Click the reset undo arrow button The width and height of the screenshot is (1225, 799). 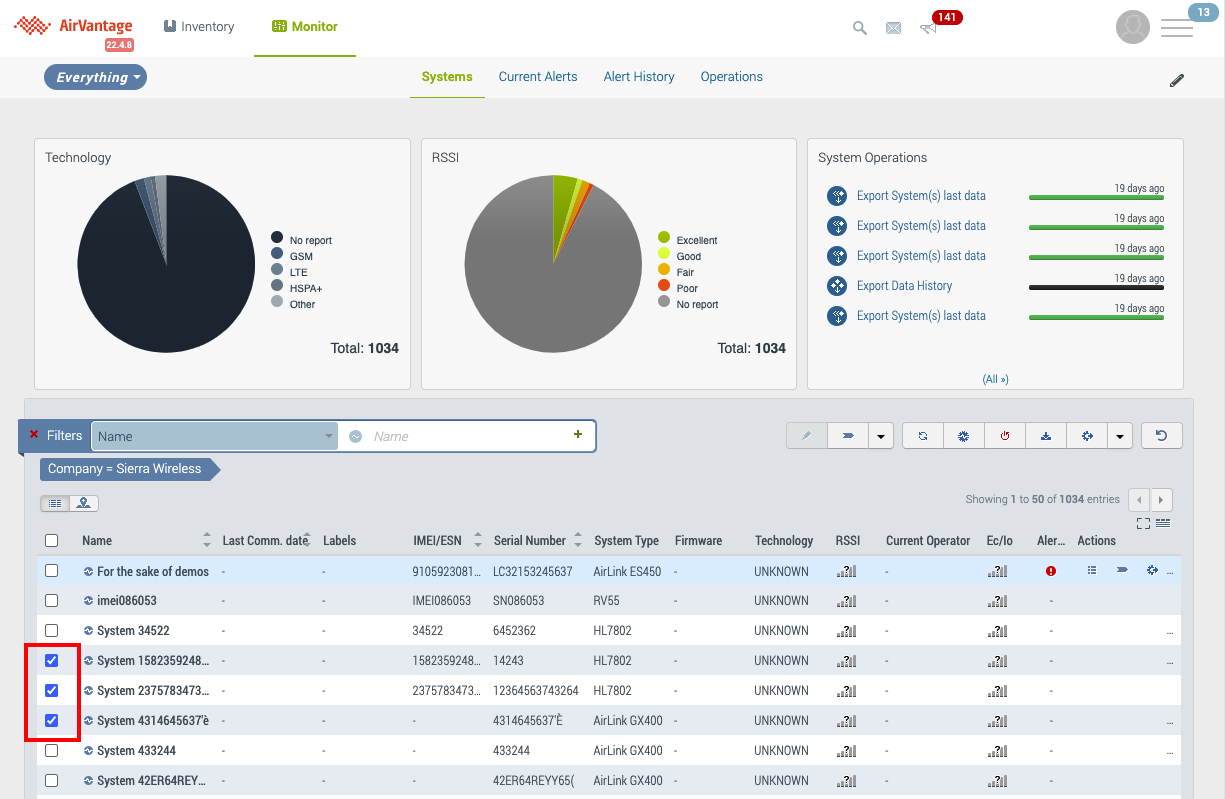coord(1162,436)
